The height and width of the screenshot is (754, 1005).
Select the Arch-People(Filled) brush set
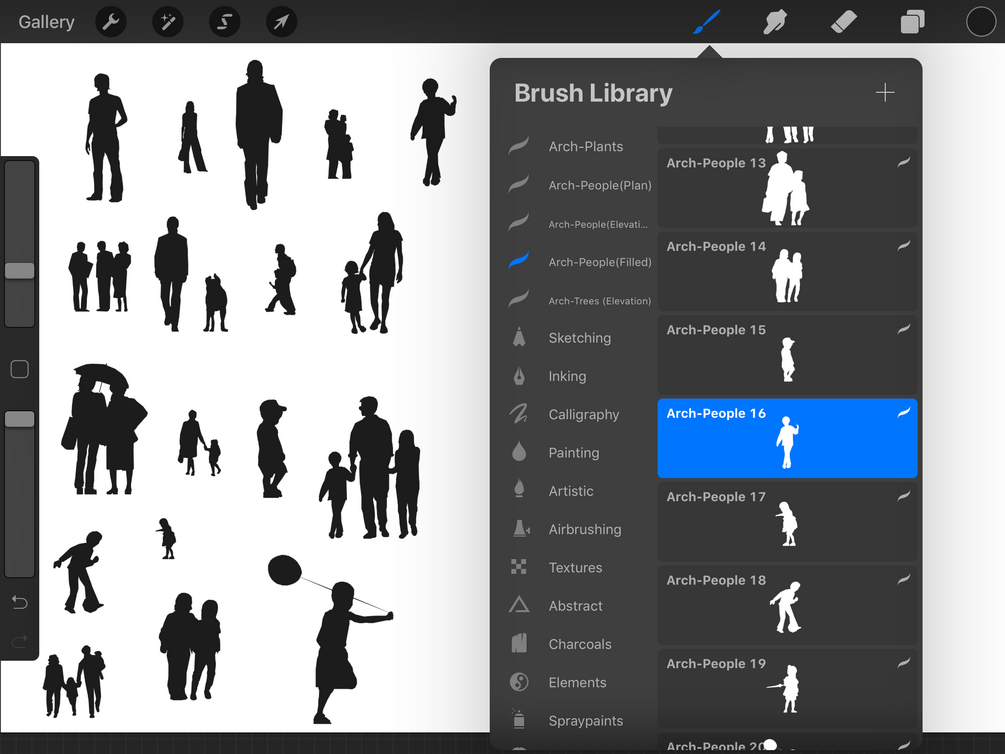pyautogui.click(x=580, y=262)
